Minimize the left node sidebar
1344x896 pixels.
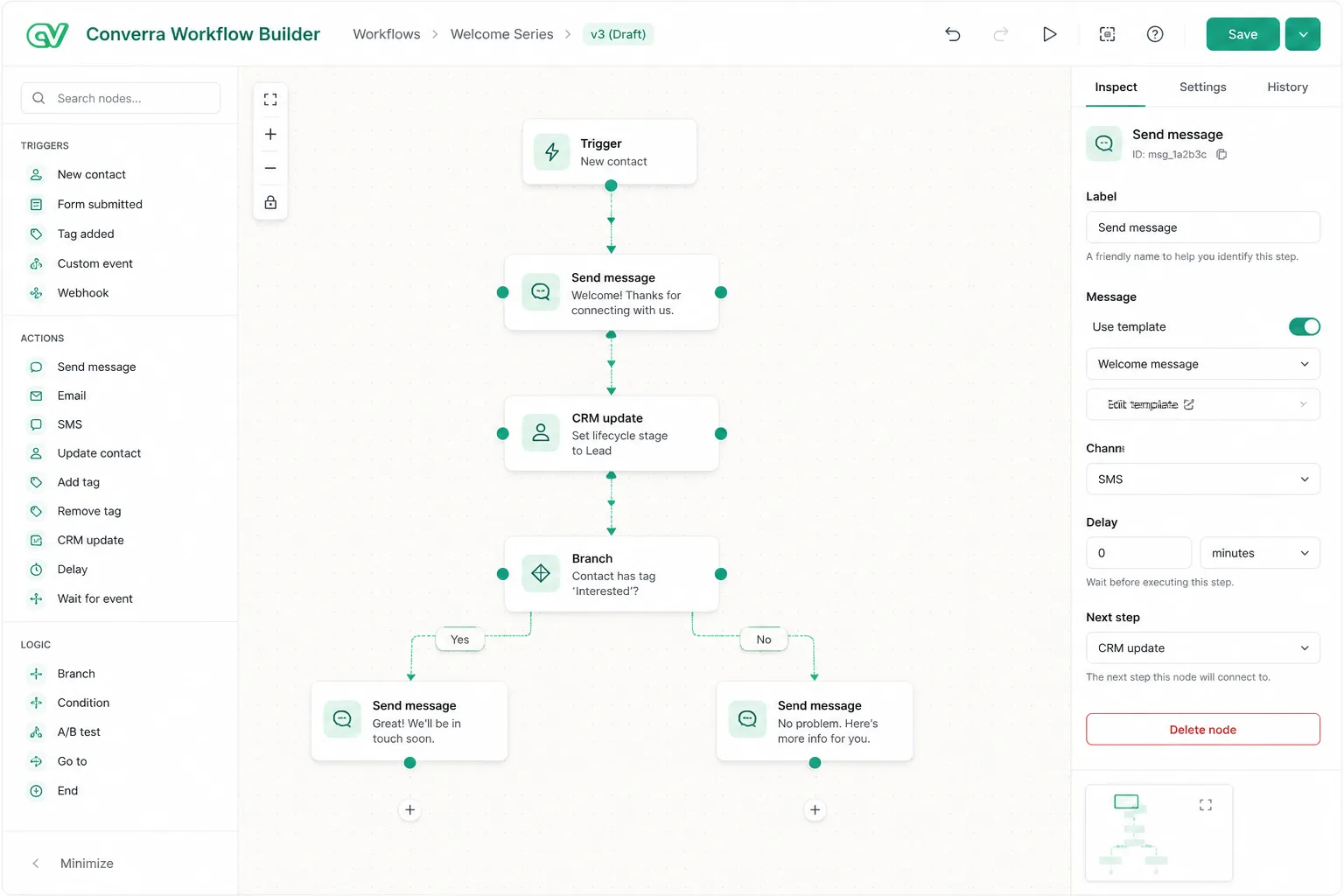73,864
